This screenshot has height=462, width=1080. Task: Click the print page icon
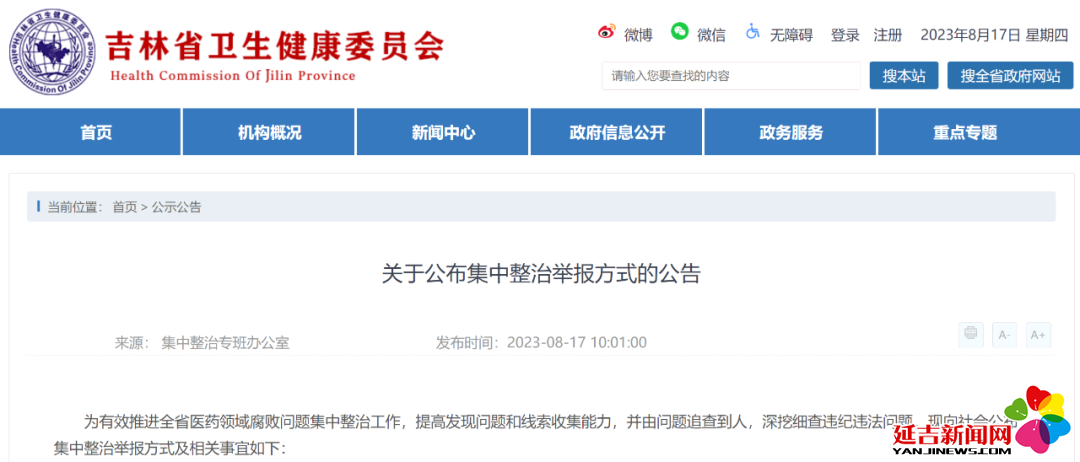[970, 335]
